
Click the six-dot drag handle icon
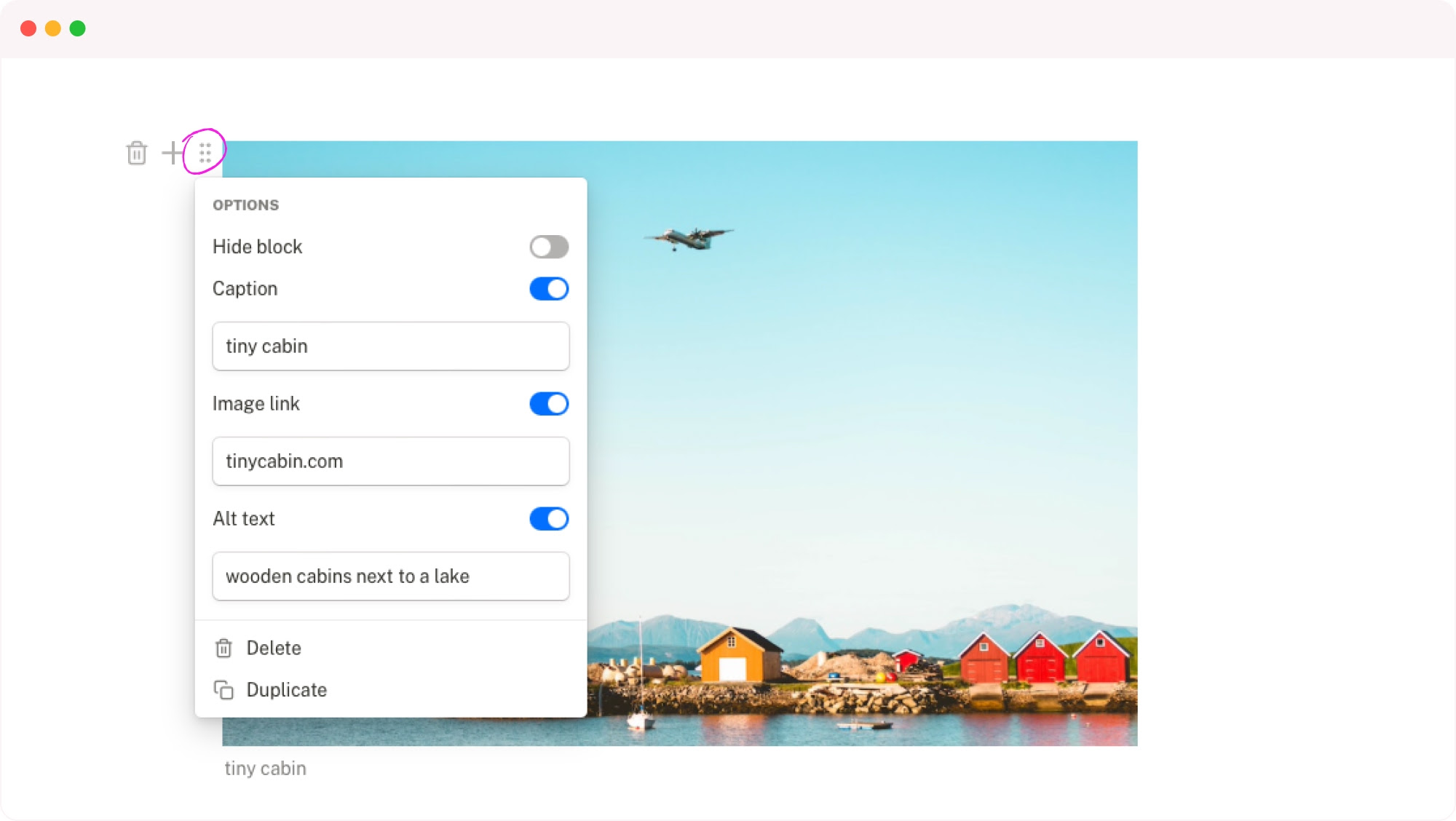point(205,152)
